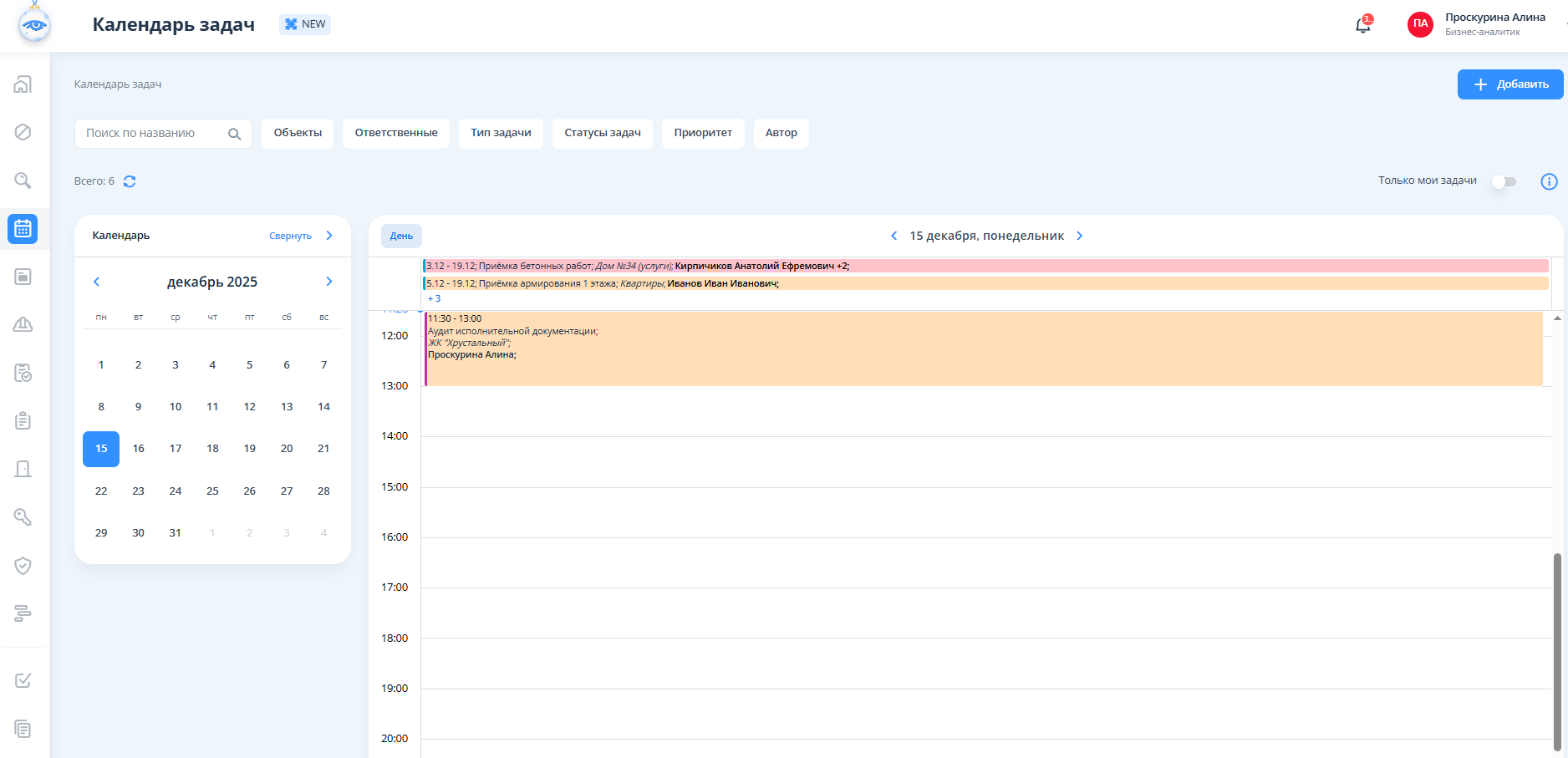
Task: Click the refresh icon next to Всего: 6
Action: 130,181
